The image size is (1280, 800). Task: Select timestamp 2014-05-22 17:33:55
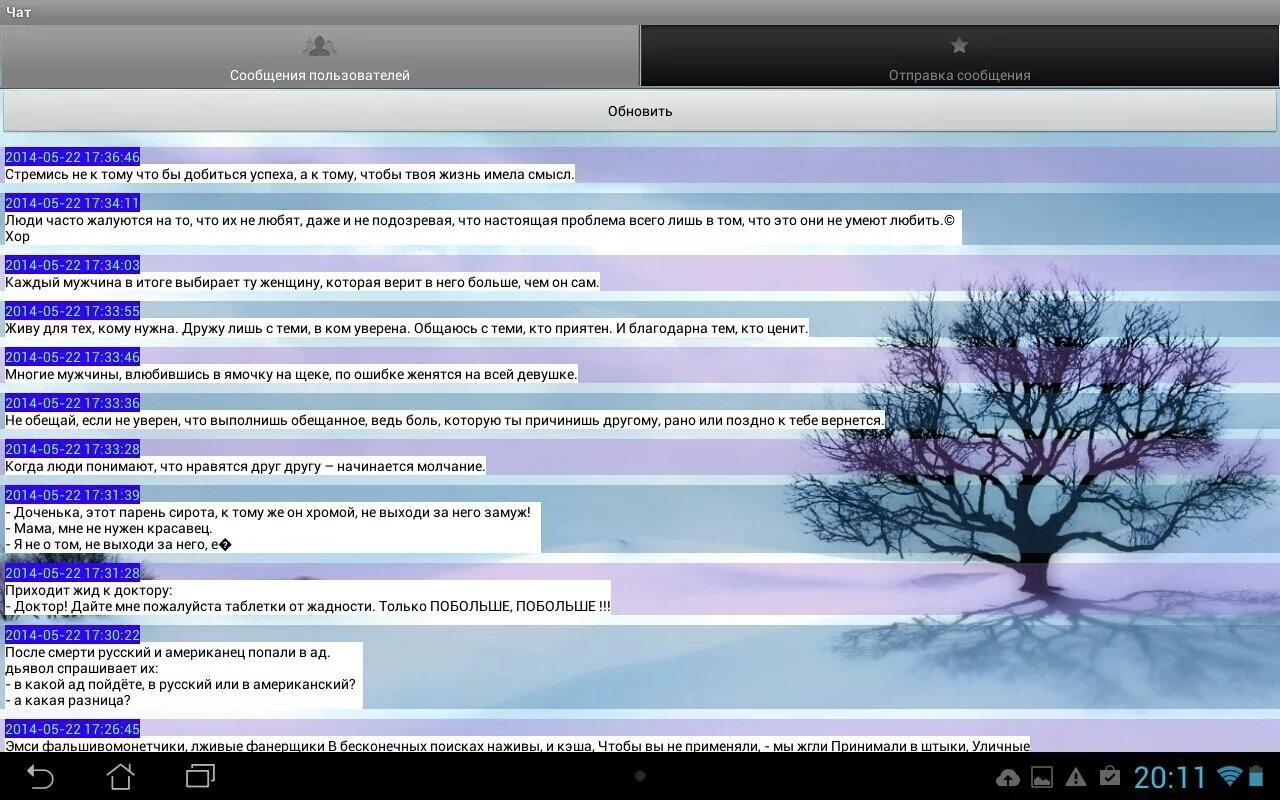[72, 311]
